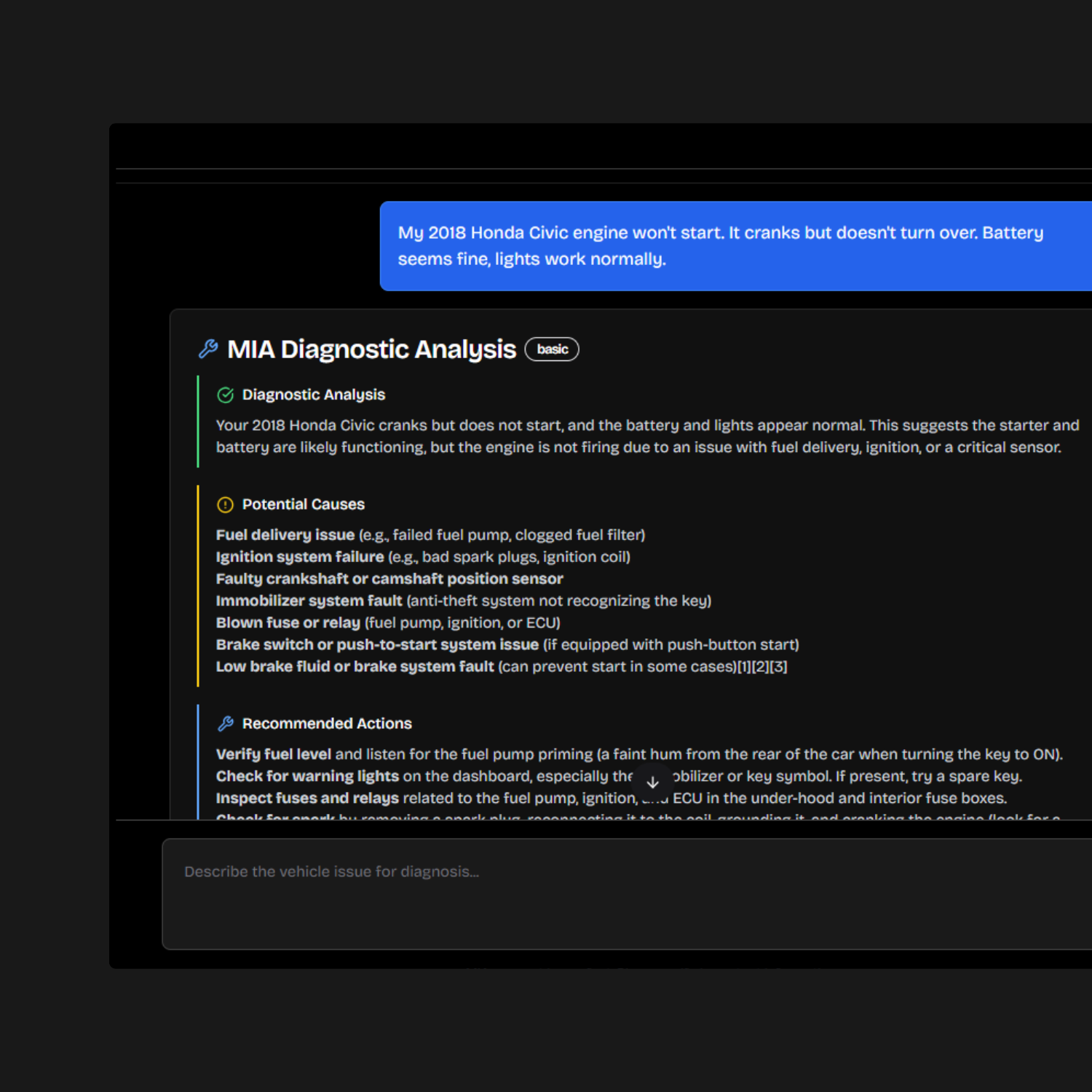
Task: Select "Brake switch or push-to-start system issue"
Action: pyautogui.click(x=377, y=644)
